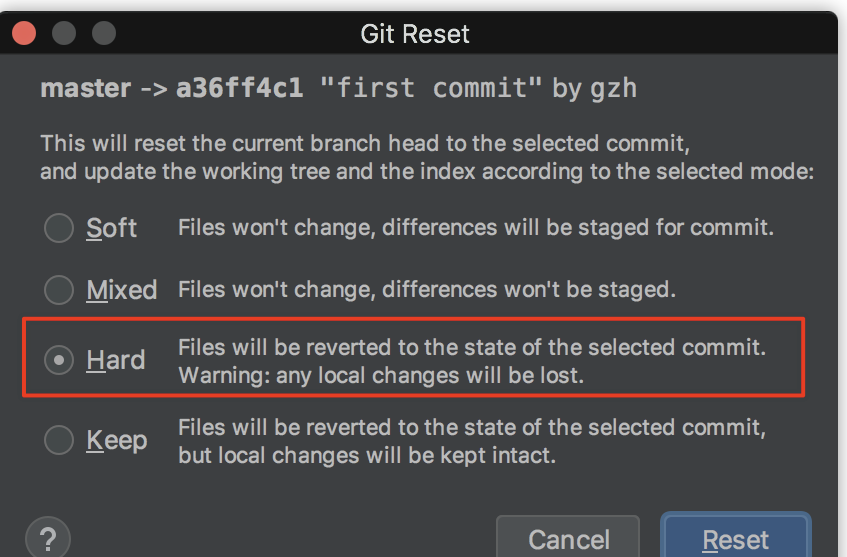Choose the Mixed reset radio button
Screen dimensions: 847x557
coord(59,290)
